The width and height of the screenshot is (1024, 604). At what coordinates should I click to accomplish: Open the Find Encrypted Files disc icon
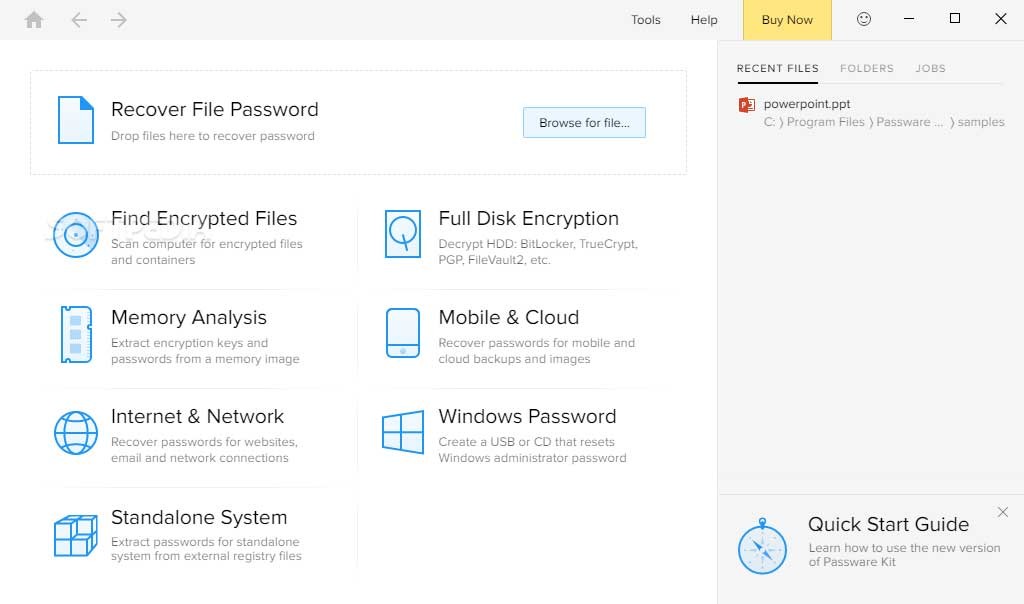coord(76,236)
